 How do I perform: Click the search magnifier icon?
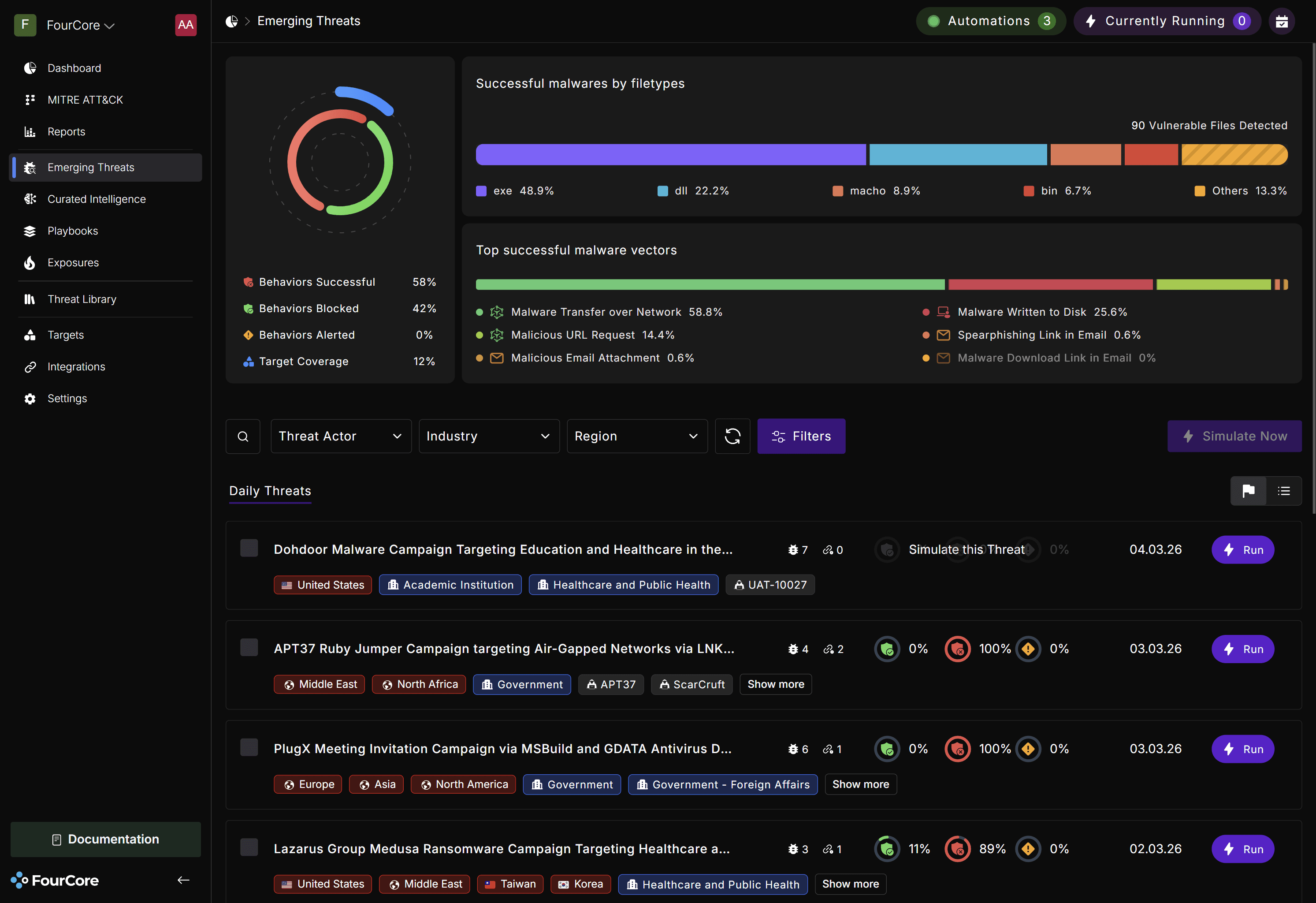[x=243, y=436]
